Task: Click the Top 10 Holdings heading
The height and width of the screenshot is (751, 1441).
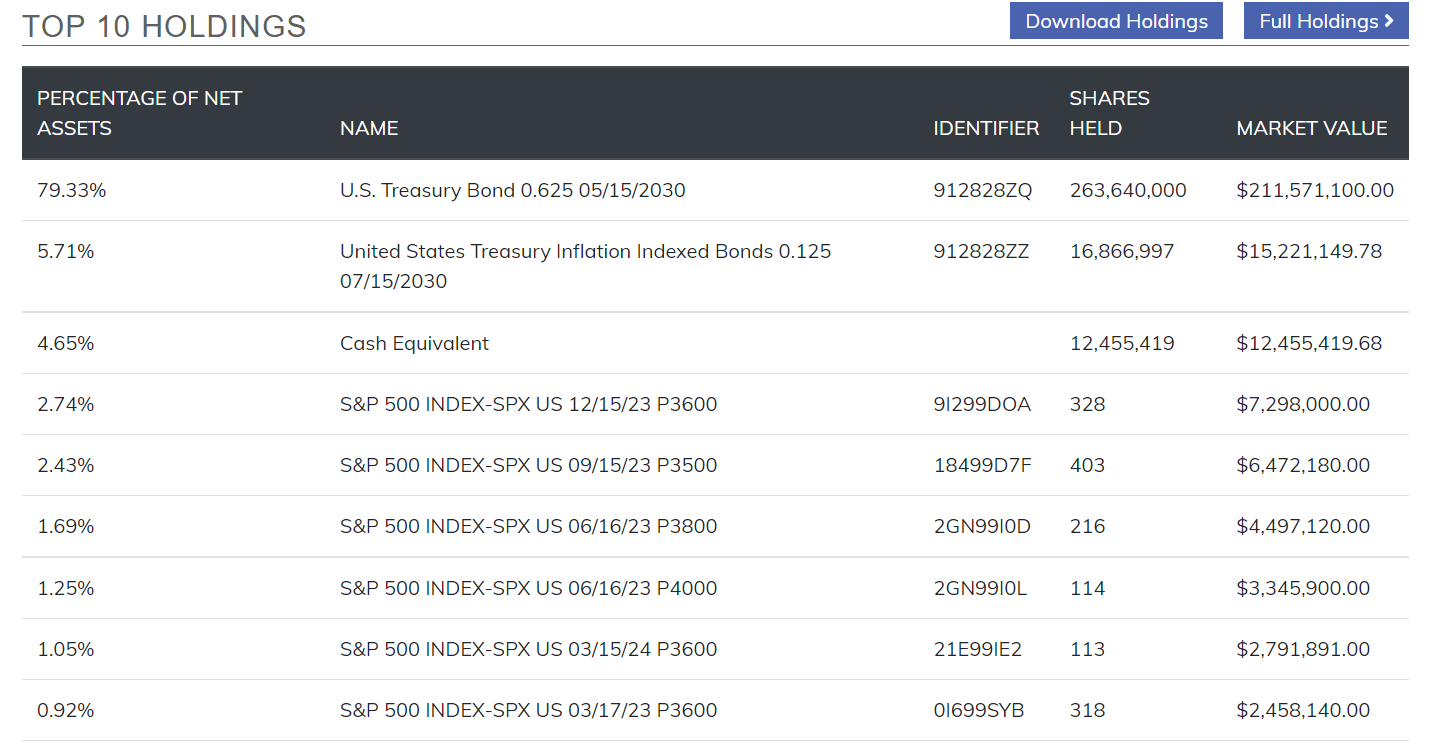Action: coord(164,26)
